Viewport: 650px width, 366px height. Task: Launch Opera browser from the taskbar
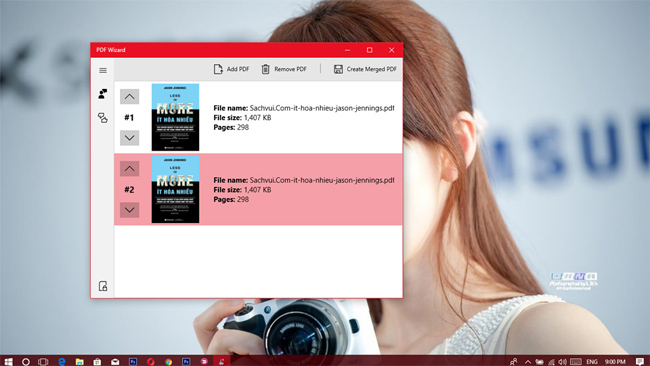[150, 362]
